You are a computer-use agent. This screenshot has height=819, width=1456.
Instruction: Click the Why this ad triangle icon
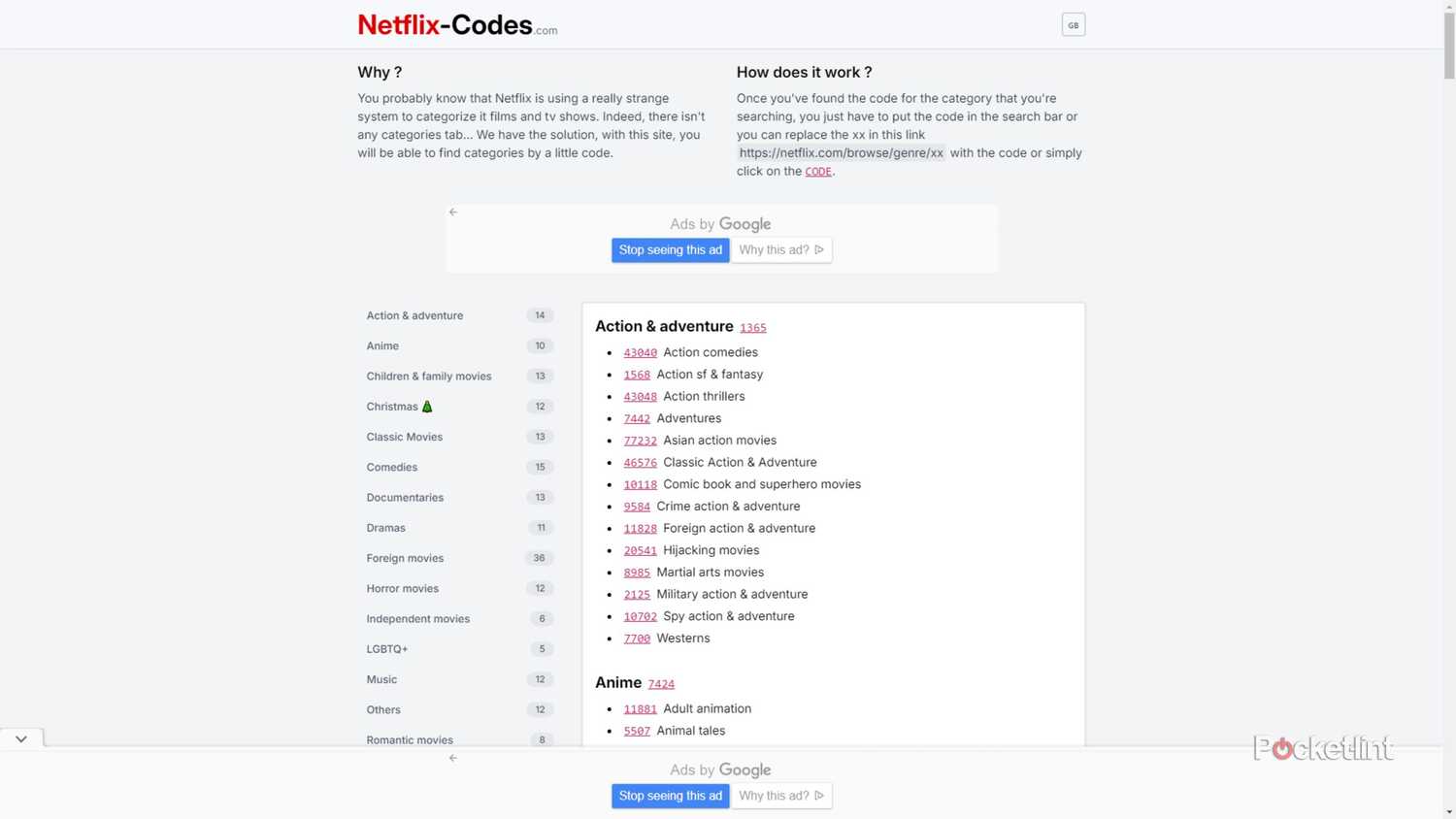(x=819, y=249)
